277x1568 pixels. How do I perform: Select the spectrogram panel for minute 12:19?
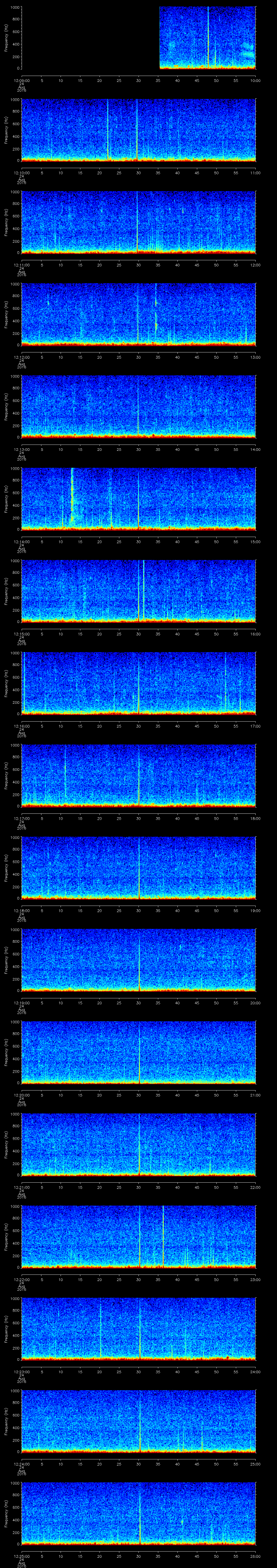pos(138,960)
